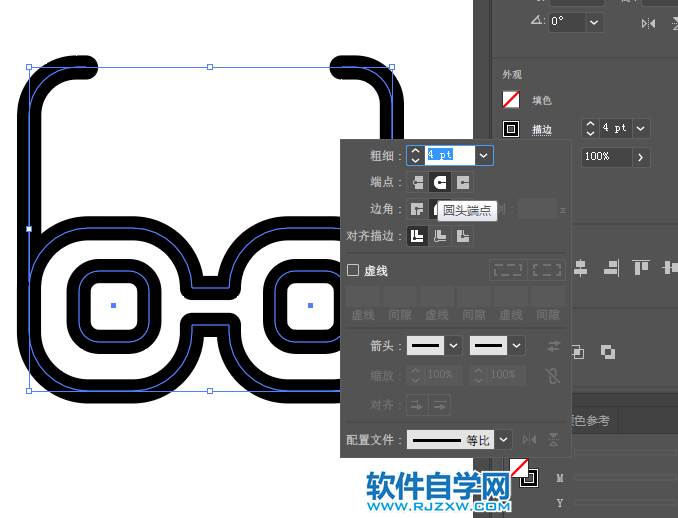
Task: Click the rotation angle 0° field
Action: (567, 22)
